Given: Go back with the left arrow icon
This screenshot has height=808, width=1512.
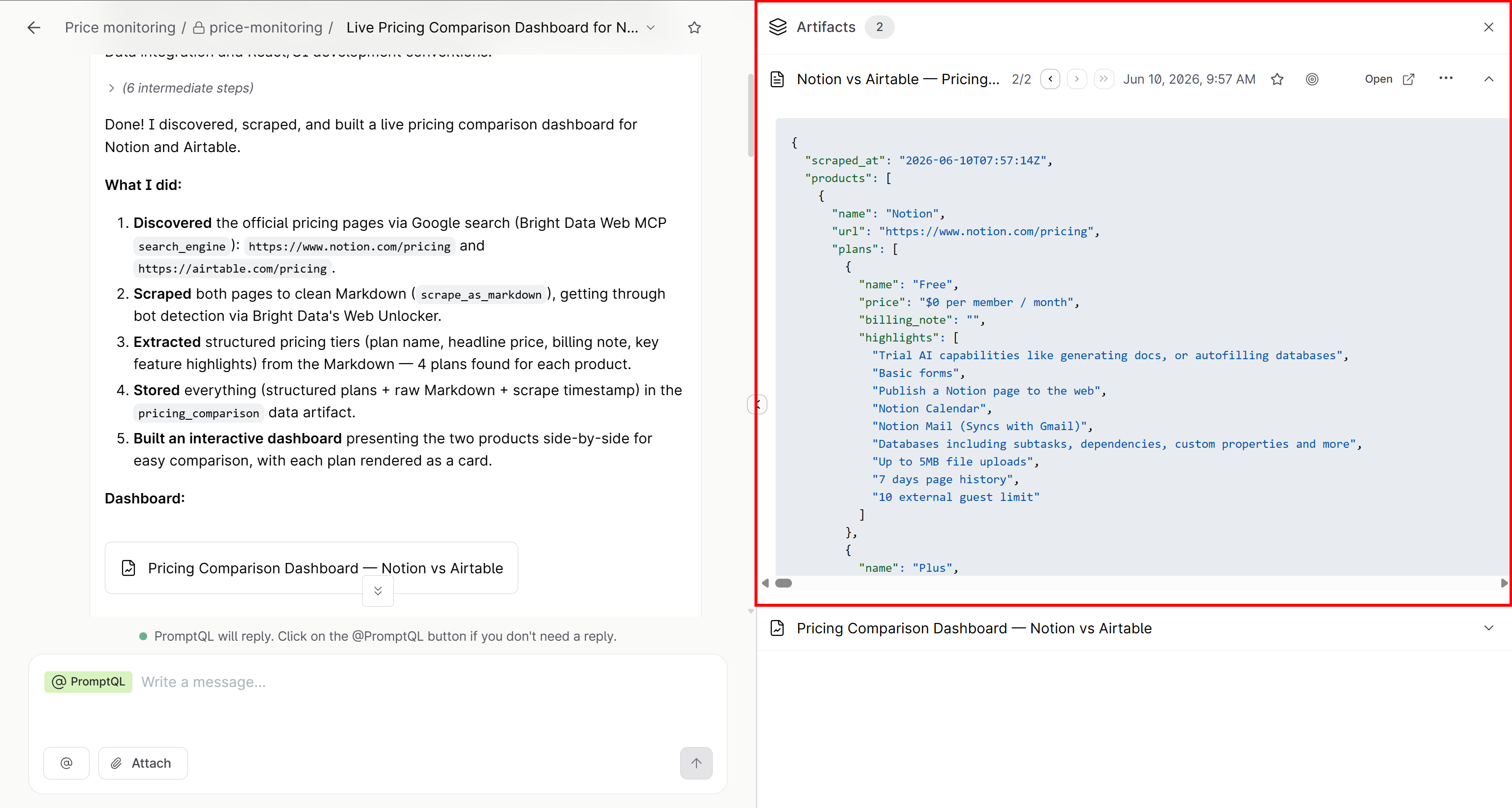Looking at the screenshot, I should [34, 28].
